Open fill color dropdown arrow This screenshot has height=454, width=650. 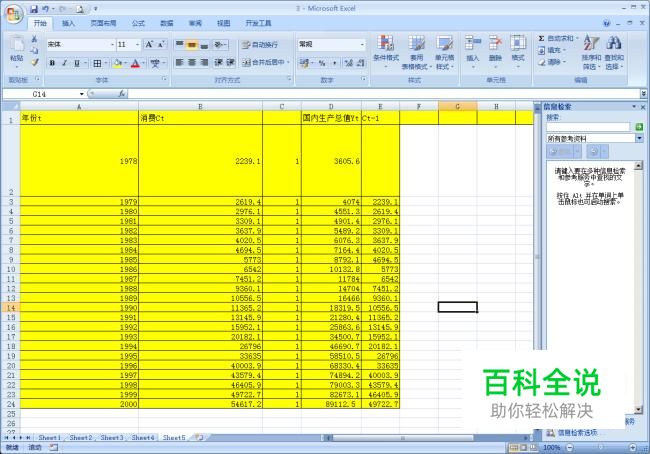coord(126,63)
